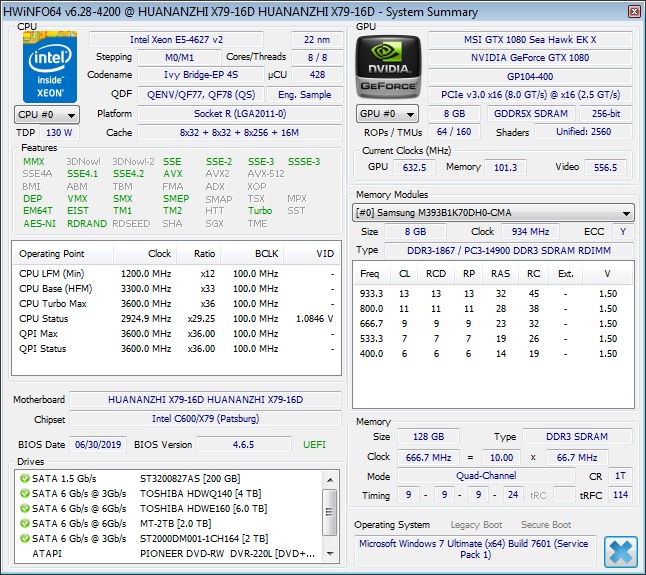Select the 800.0 frequency timing row

click(x=493, y=309)
